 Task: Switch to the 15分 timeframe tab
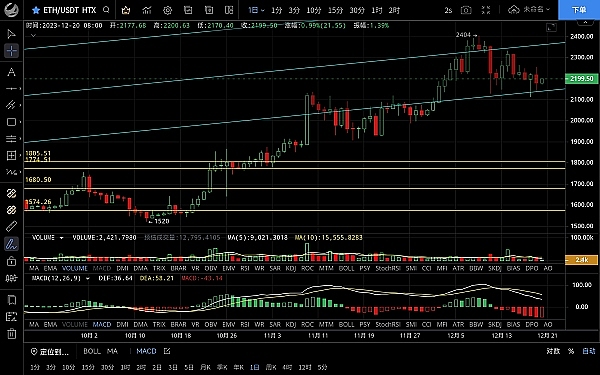coord(336,10)
